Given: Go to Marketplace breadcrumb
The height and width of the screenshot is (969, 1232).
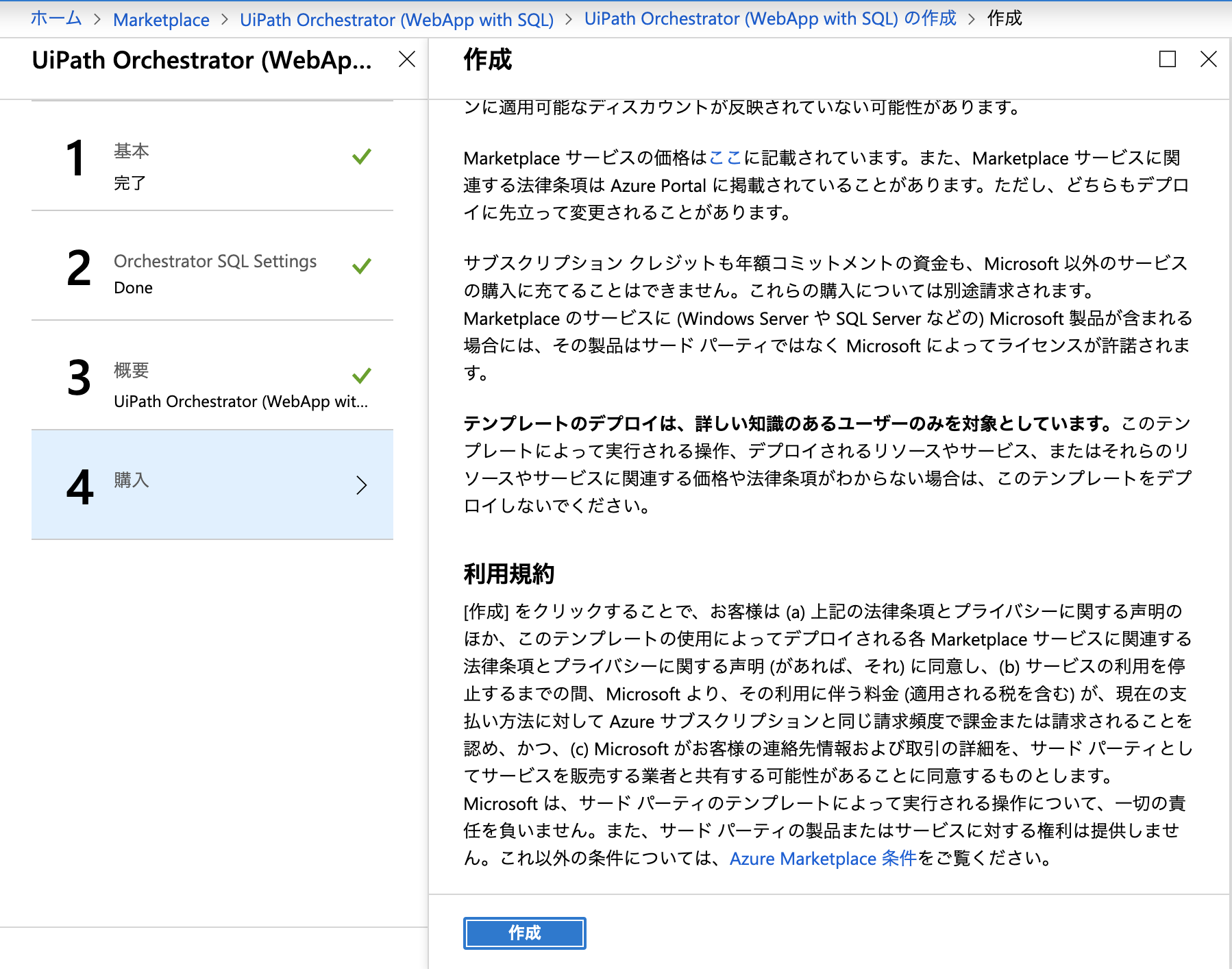Looking at the screenshot, I should 161,19.
